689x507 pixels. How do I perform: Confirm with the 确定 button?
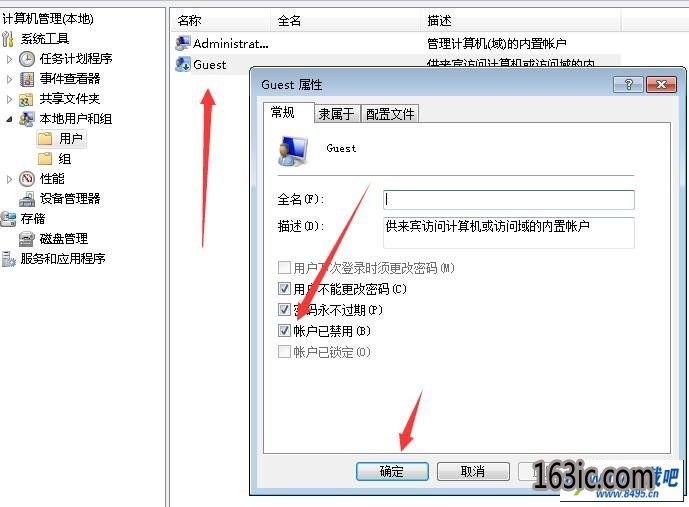coord(392,471)
